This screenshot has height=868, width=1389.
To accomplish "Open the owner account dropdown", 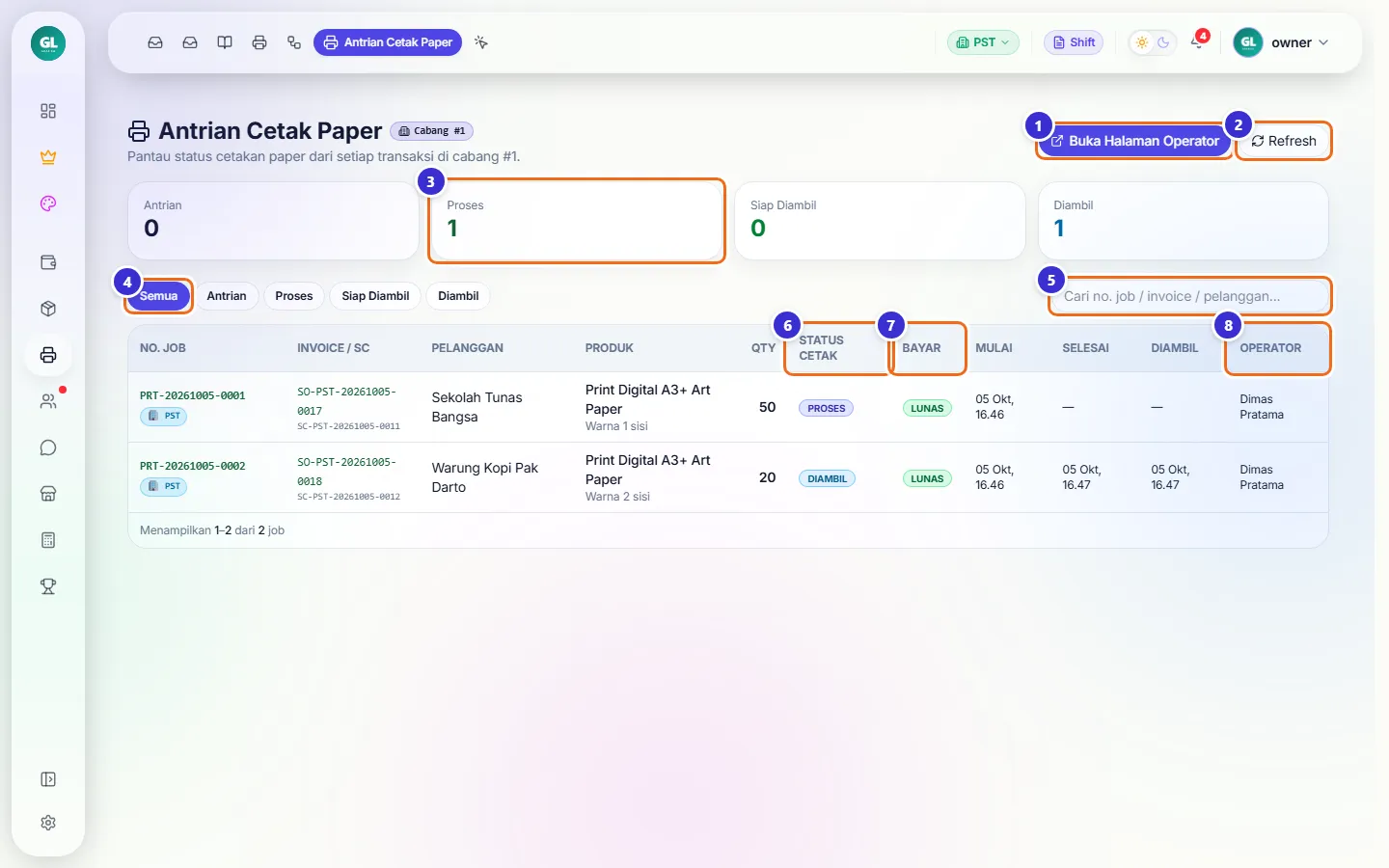I will [1282, 42].
